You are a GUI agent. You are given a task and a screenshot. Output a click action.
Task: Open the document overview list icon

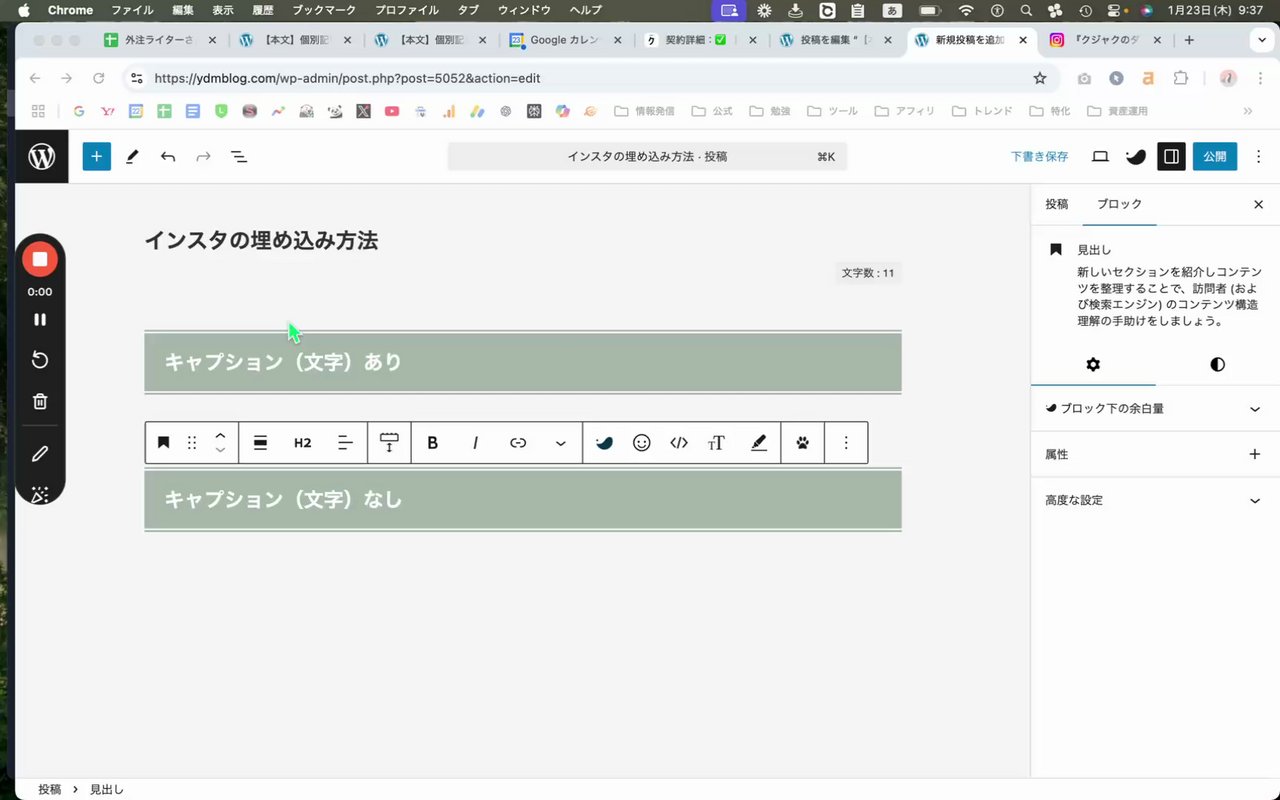(239, 157)
